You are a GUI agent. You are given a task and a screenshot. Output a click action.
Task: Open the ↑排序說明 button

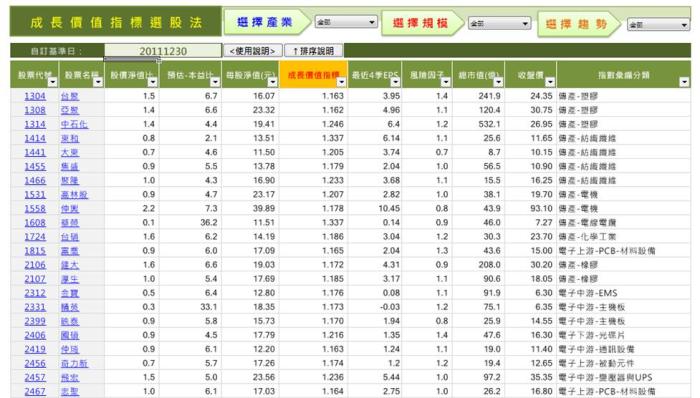pos(314,51)
